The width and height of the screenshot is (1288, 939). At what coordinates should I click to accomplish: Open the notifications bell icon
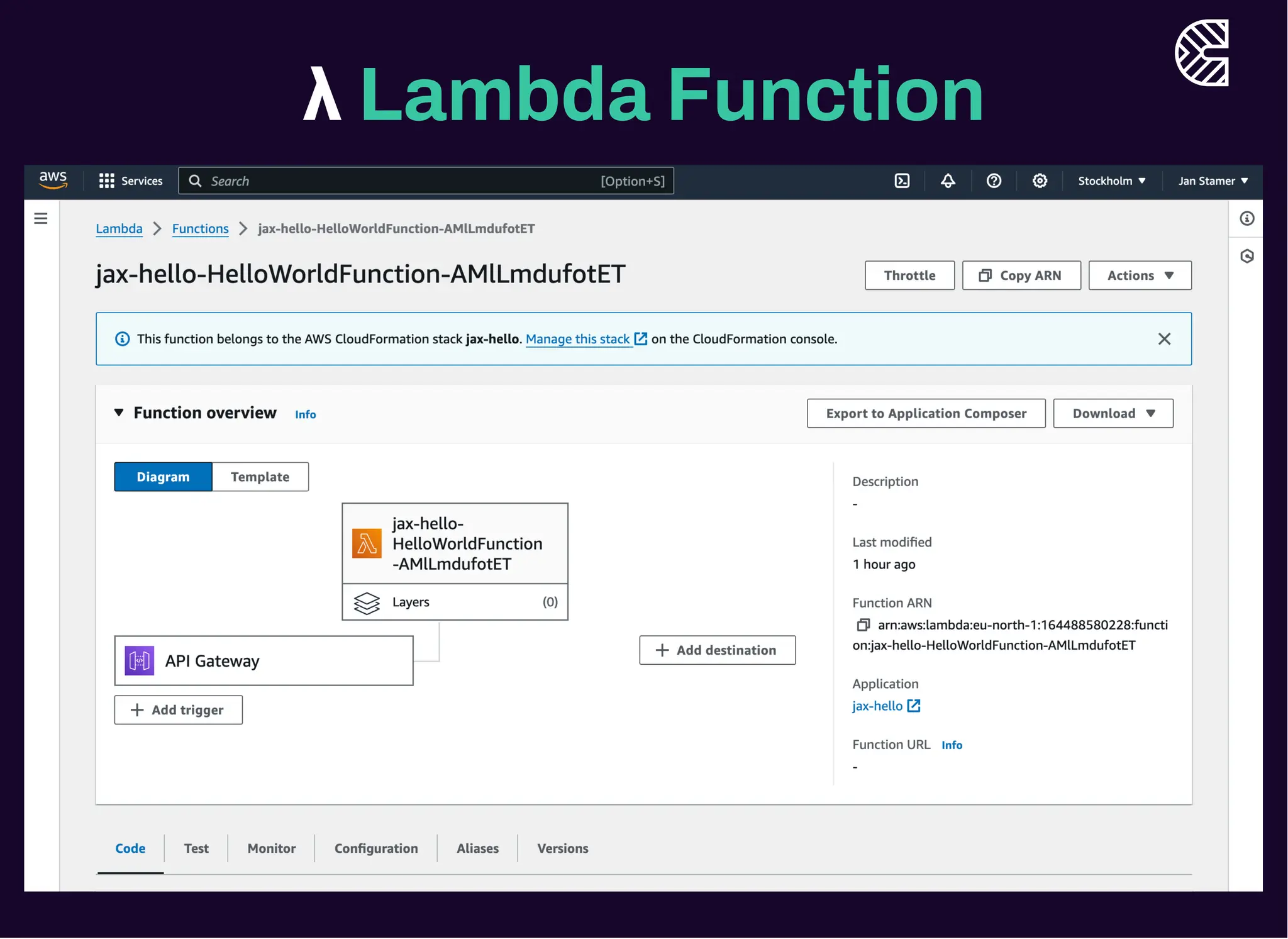click(x=948, y=181)
